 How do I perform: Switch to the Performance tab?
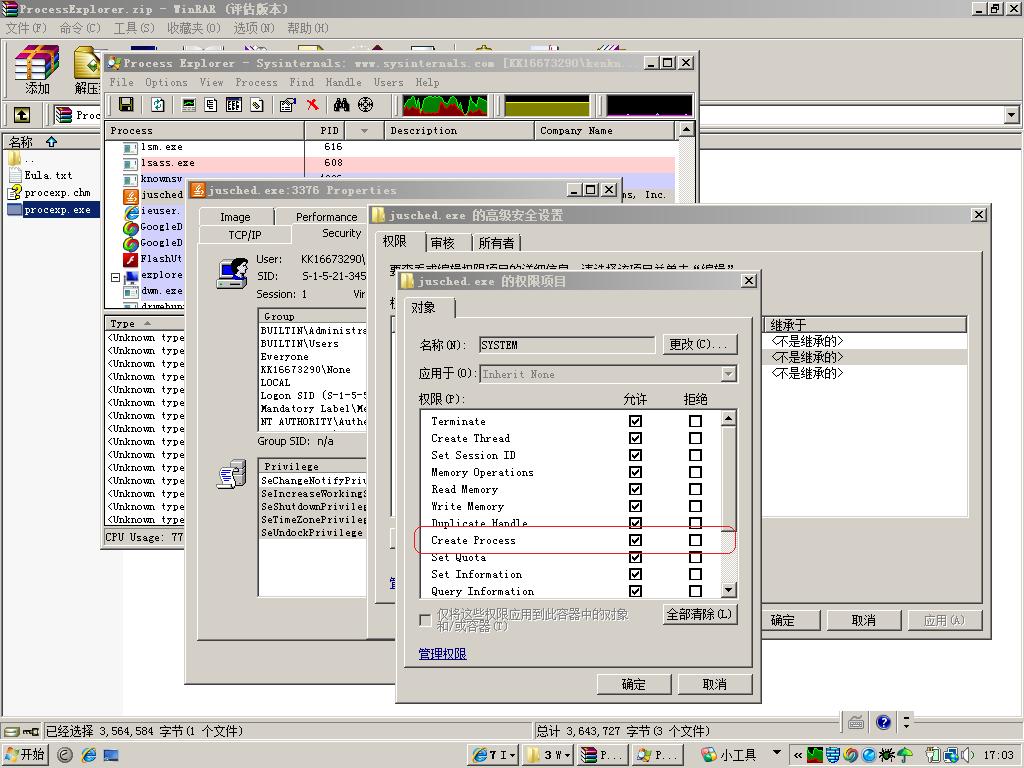[x=326, y=216]
